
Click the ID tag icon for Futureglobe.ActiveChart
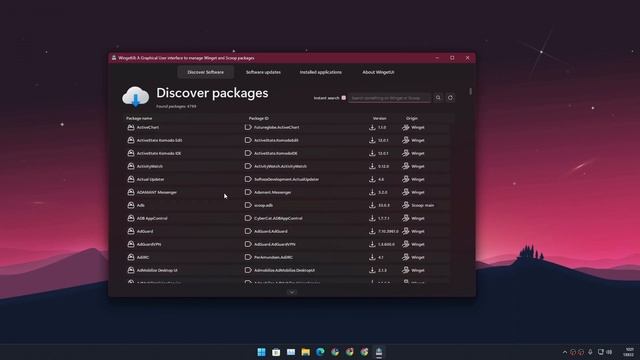(x=248, y=127)
